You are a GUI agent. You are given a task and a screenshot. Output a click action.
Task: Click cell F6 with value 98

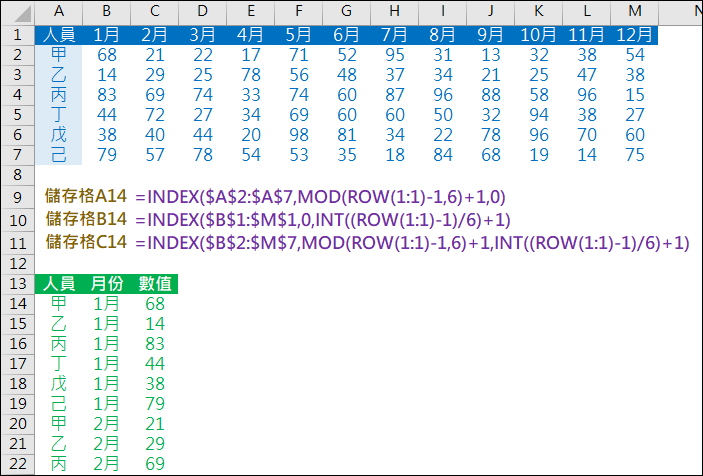pyautogui.click(x=299, y=134)
